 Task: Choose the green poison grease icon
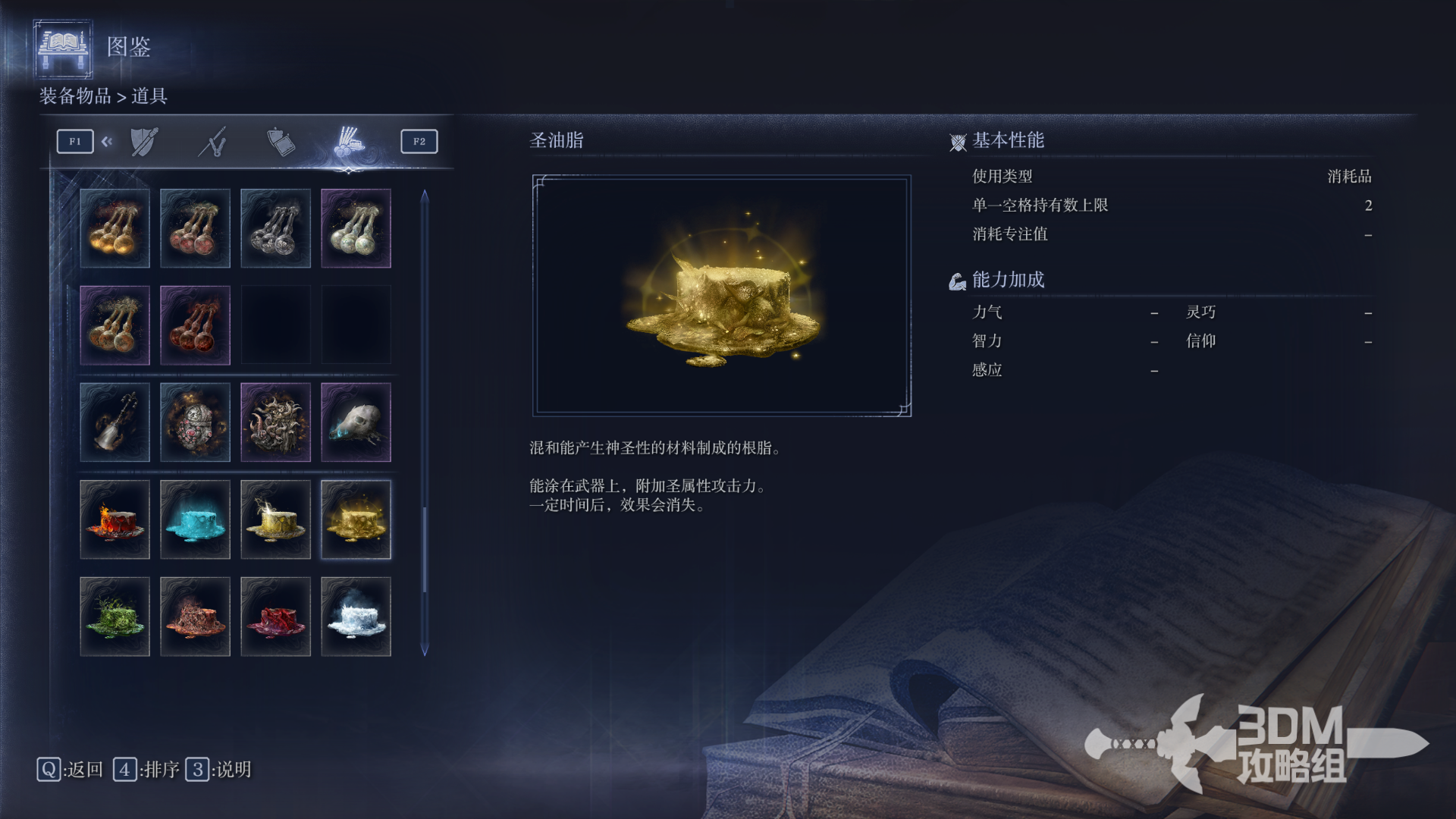click(x=115, y=617)
